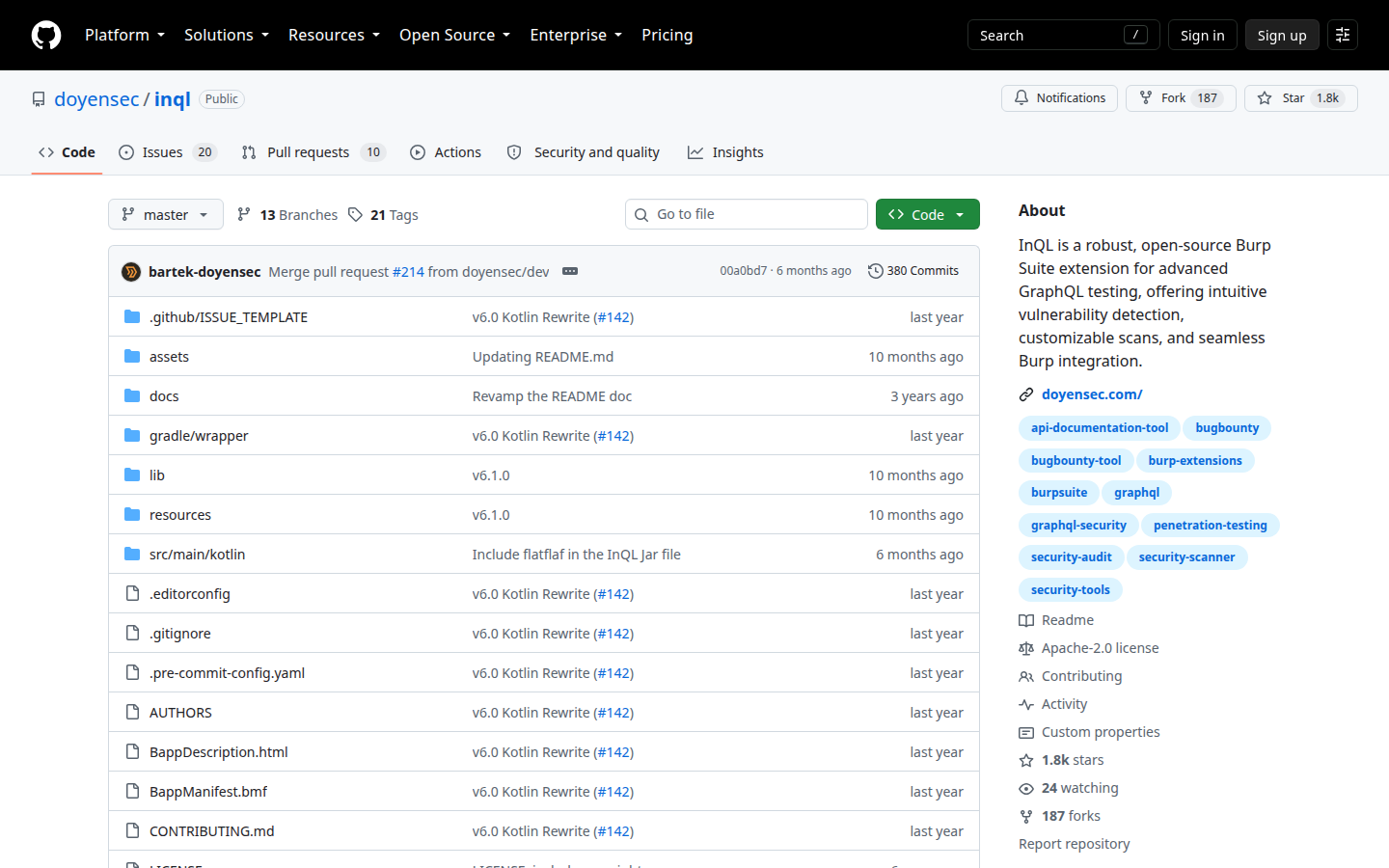Click the AUTHORS file icon

click(x=132, y=712)
